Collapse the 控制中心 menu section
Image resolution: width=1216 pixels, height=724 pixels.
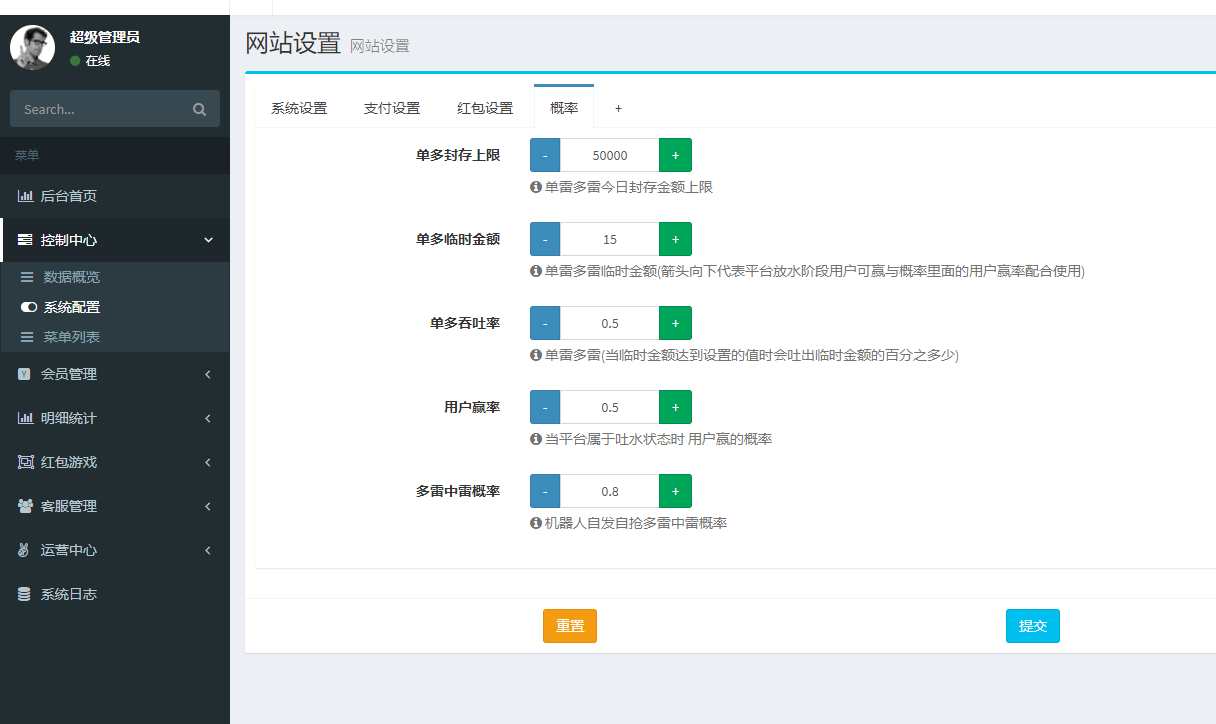point(208,240)
